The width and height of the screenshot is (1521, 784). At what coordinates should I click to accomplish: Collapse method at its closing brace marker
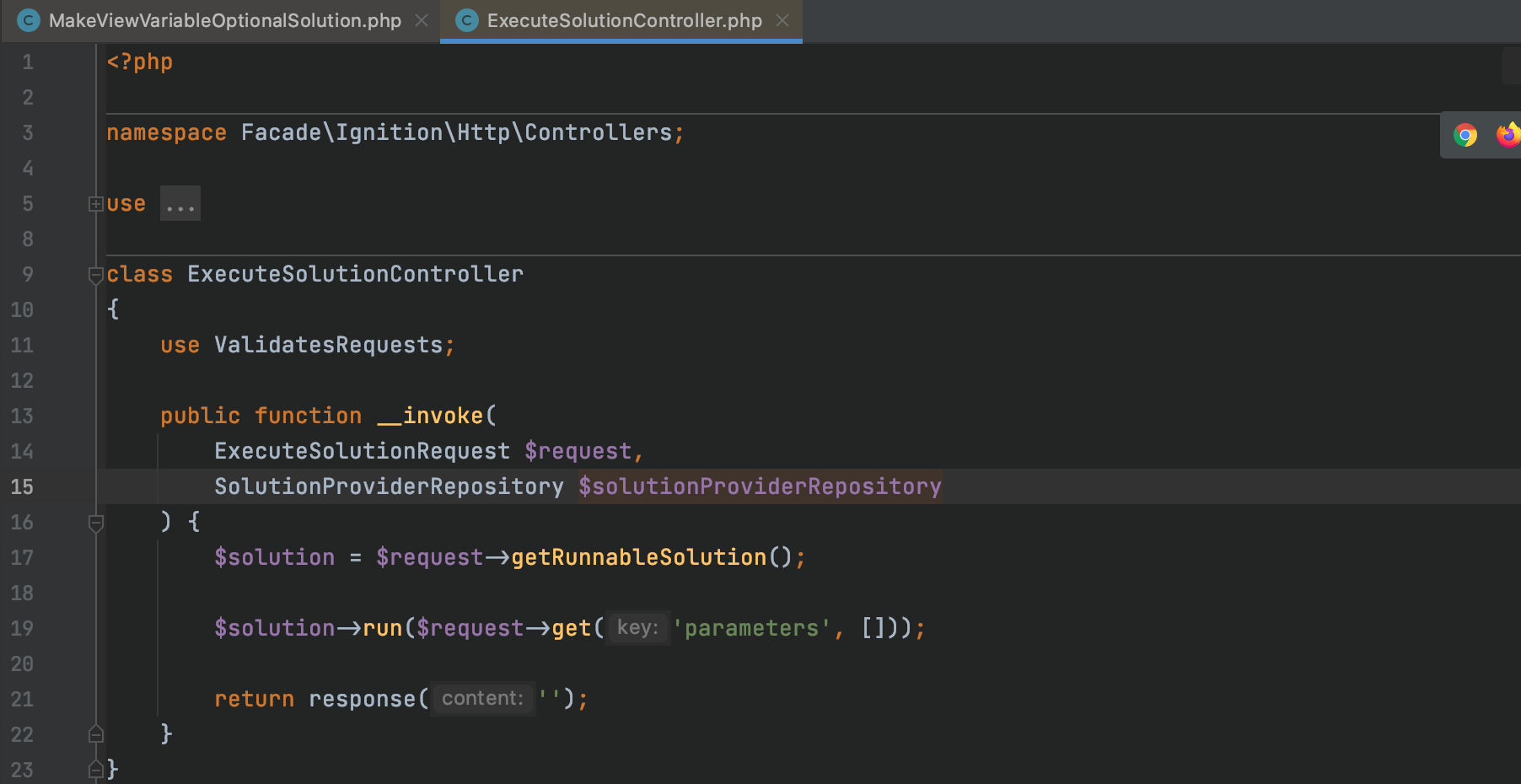click(95, 734)
